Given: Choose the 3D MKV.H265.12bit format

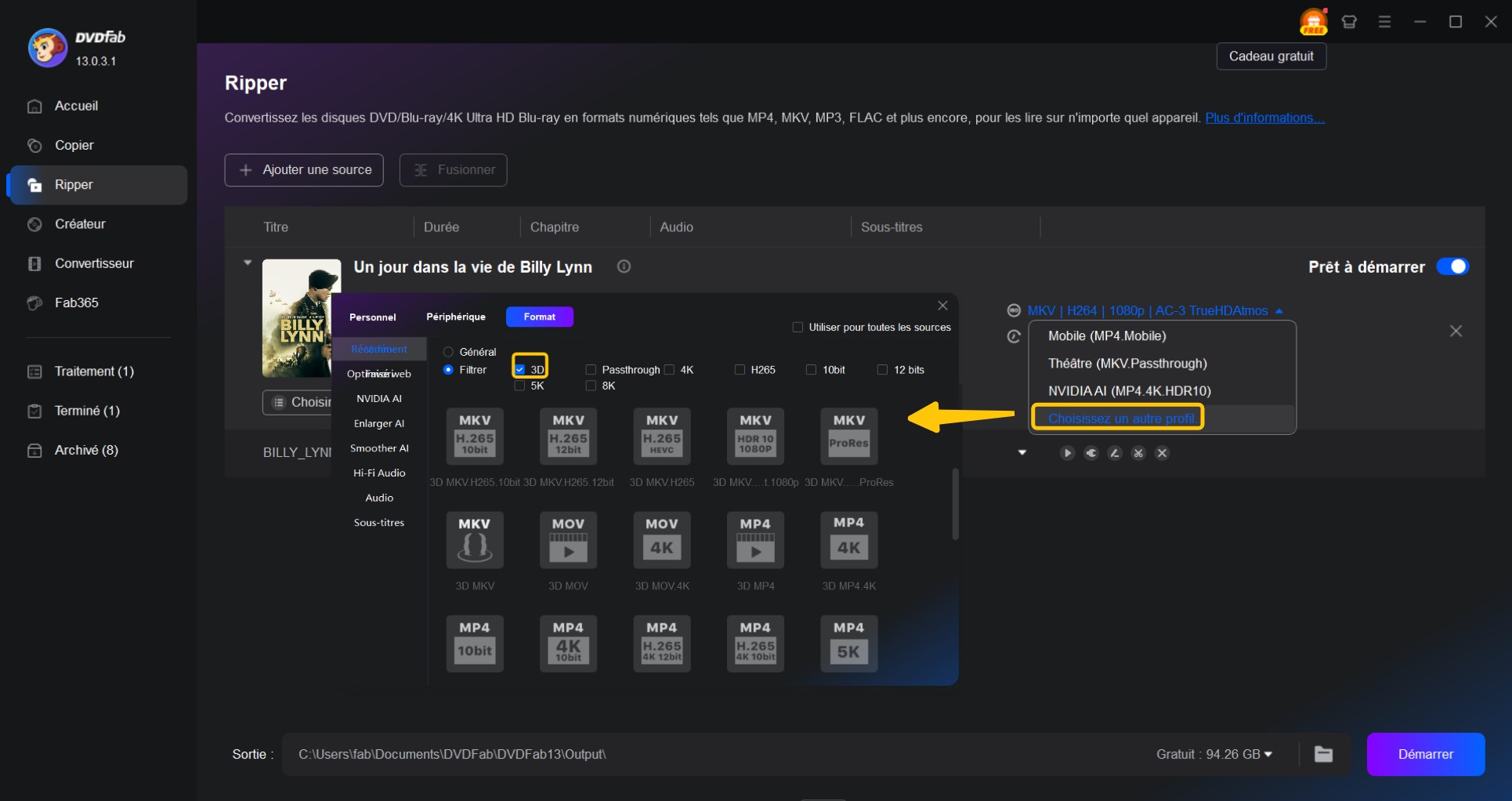Looking at the screenshot, I should click(x=568, y=437).
